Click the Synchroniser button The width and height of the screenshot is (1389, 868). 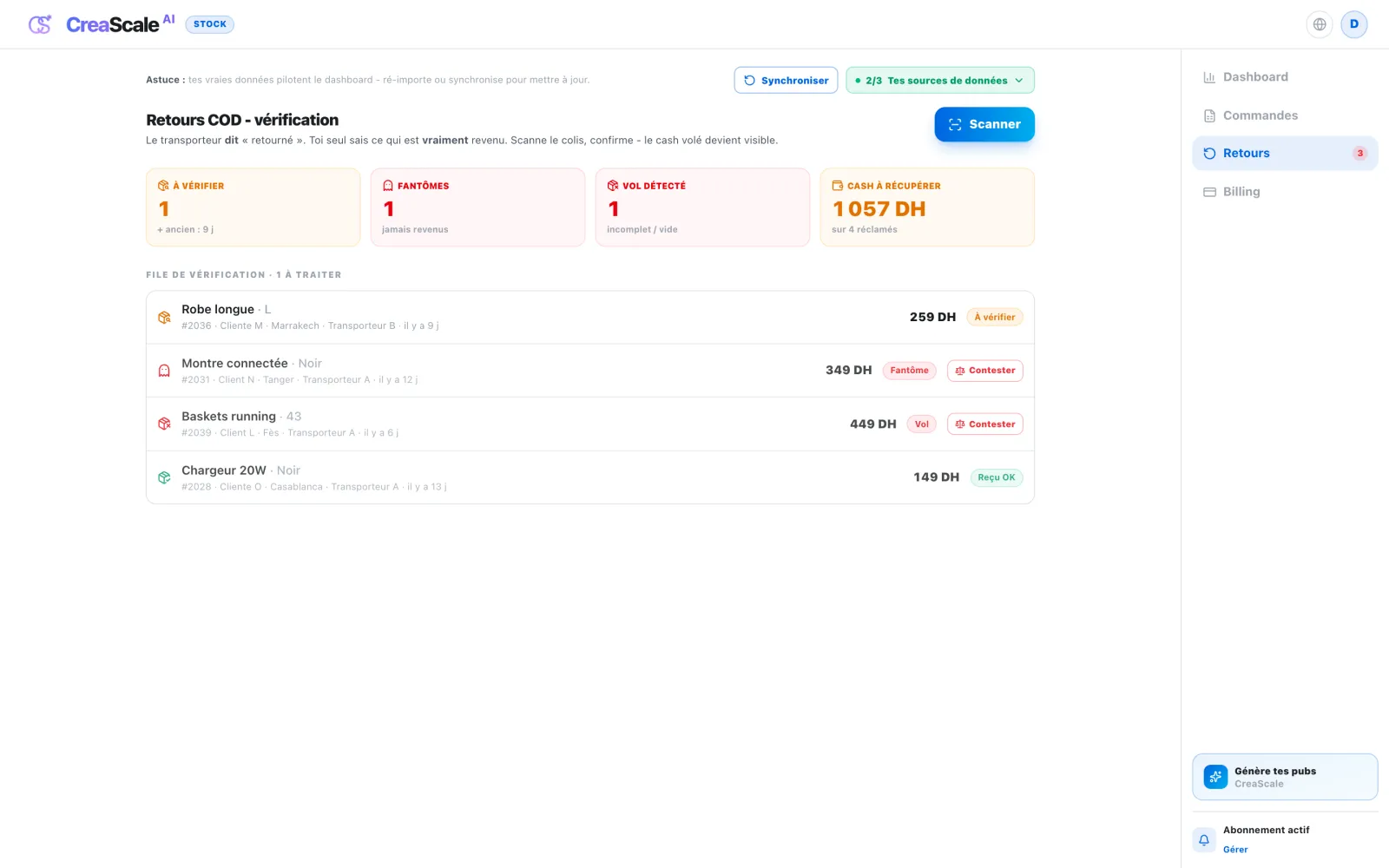coord(786,81)
